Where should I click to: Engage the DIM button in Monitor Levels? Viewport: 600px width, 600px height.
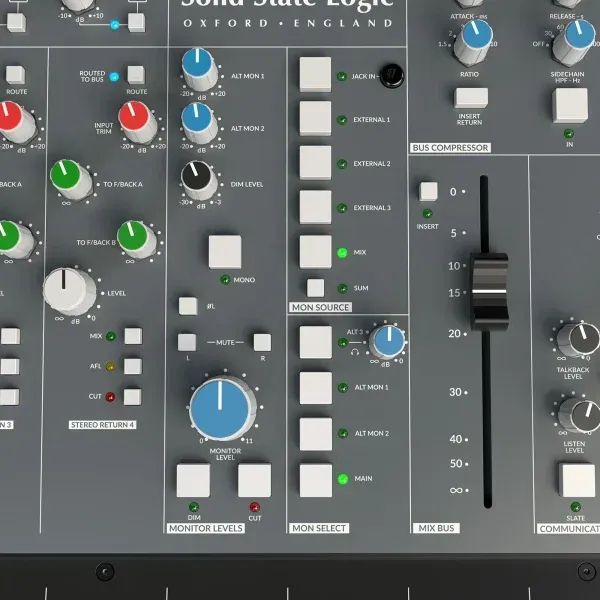[193, 480]
